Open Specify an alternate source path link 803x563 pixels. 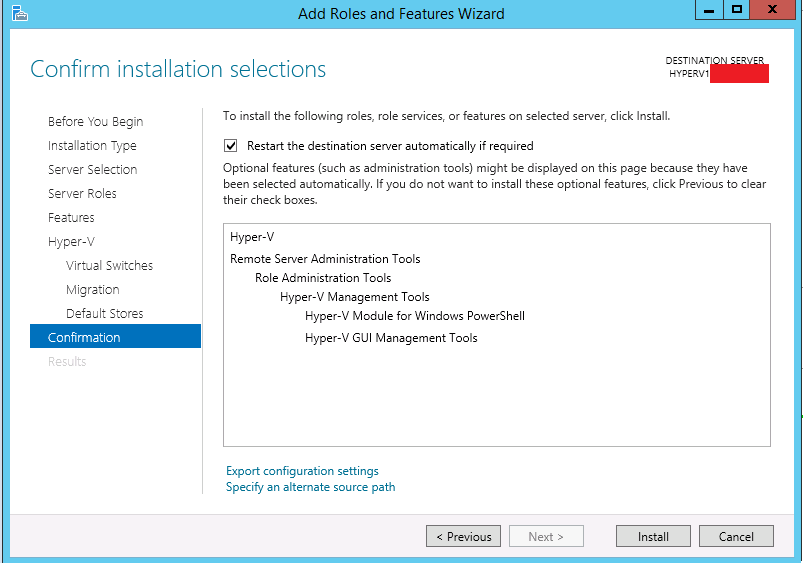(310, 487)
